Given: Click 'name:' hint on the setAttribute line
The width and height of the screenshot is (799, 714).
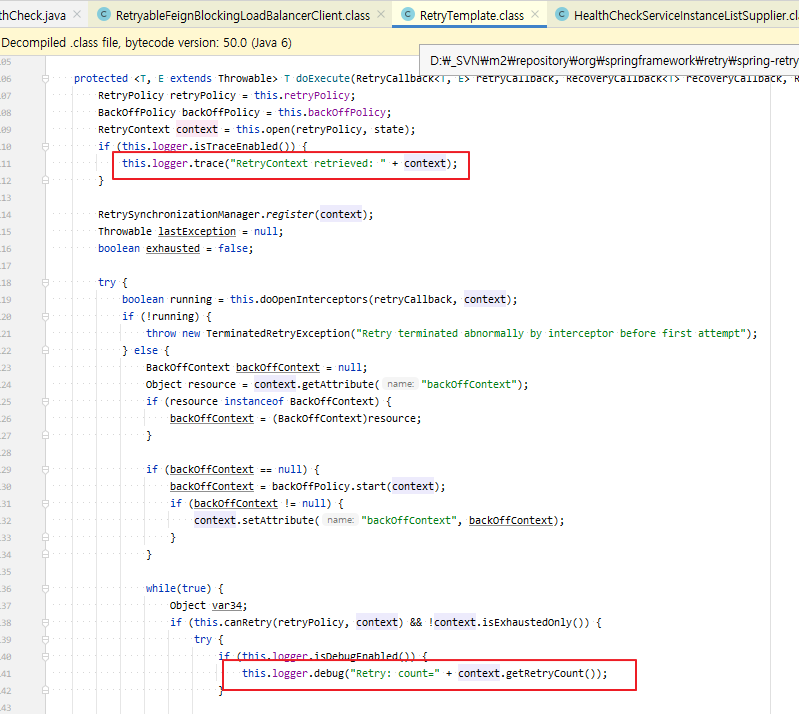Looking at the screenshot, I should [x=340, y=520].
